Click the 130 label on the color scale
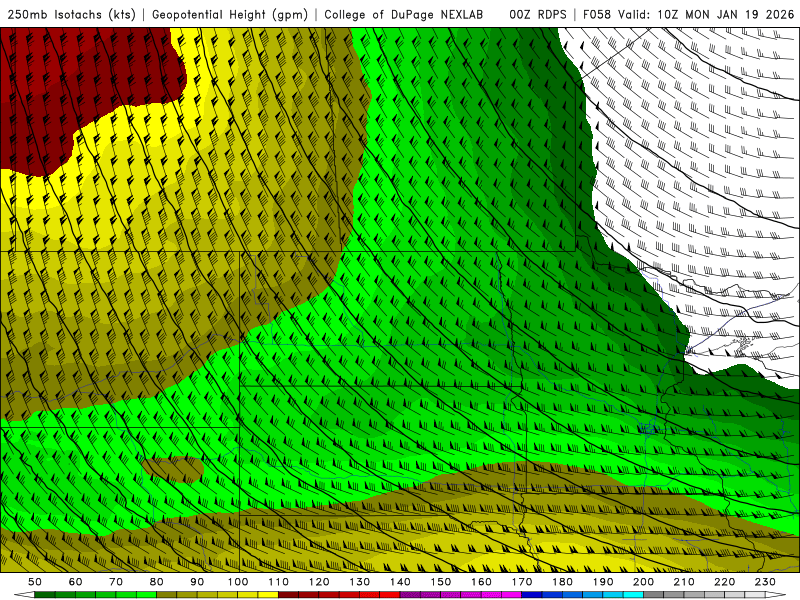 (x=360, y=582)
